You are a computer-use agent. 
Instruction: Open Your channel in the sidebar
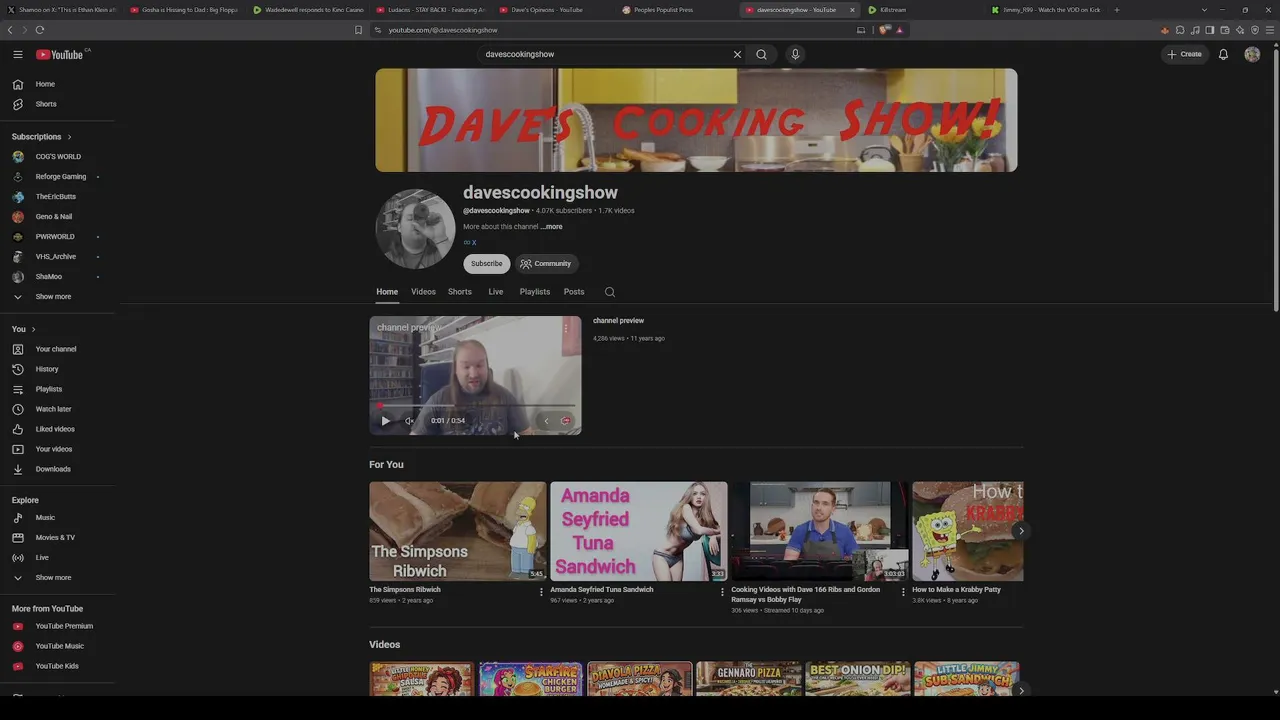pyautogui.click(x=58, y=349)
